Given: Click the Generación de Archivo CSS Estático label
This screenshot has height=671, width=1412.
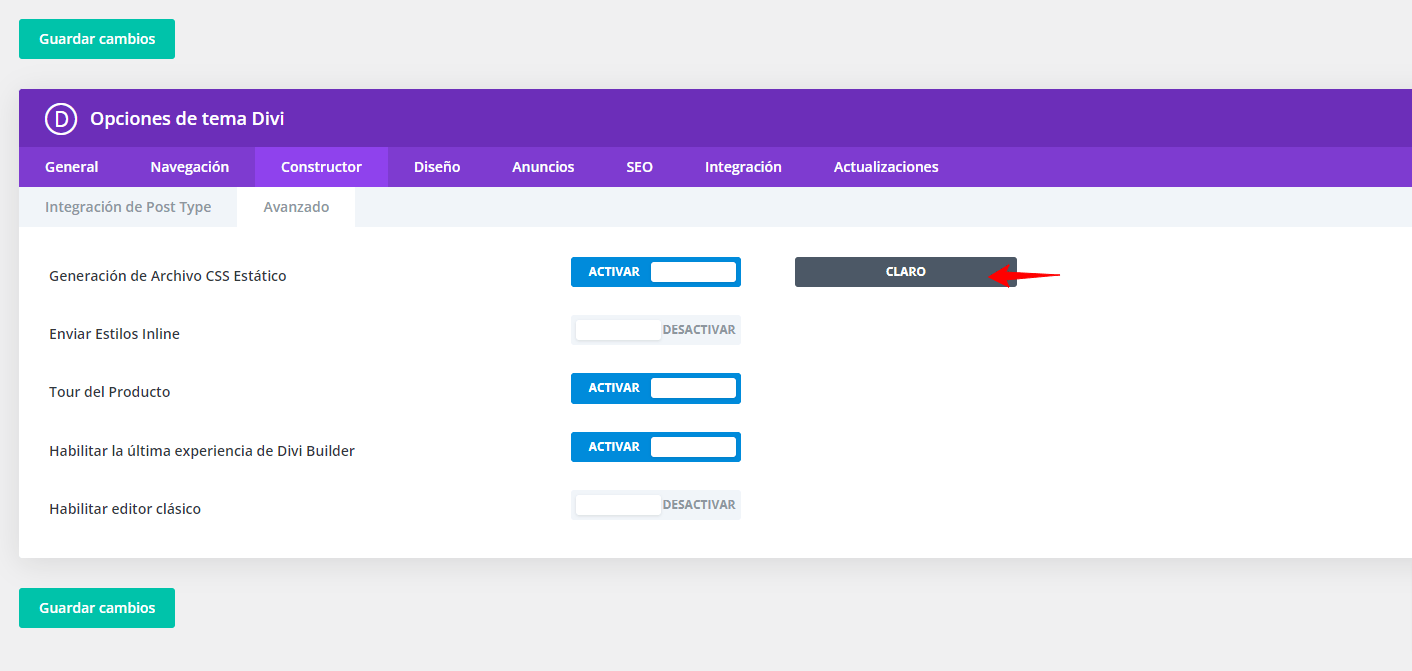Looking at the screenshot, I should tap(168, 276).
